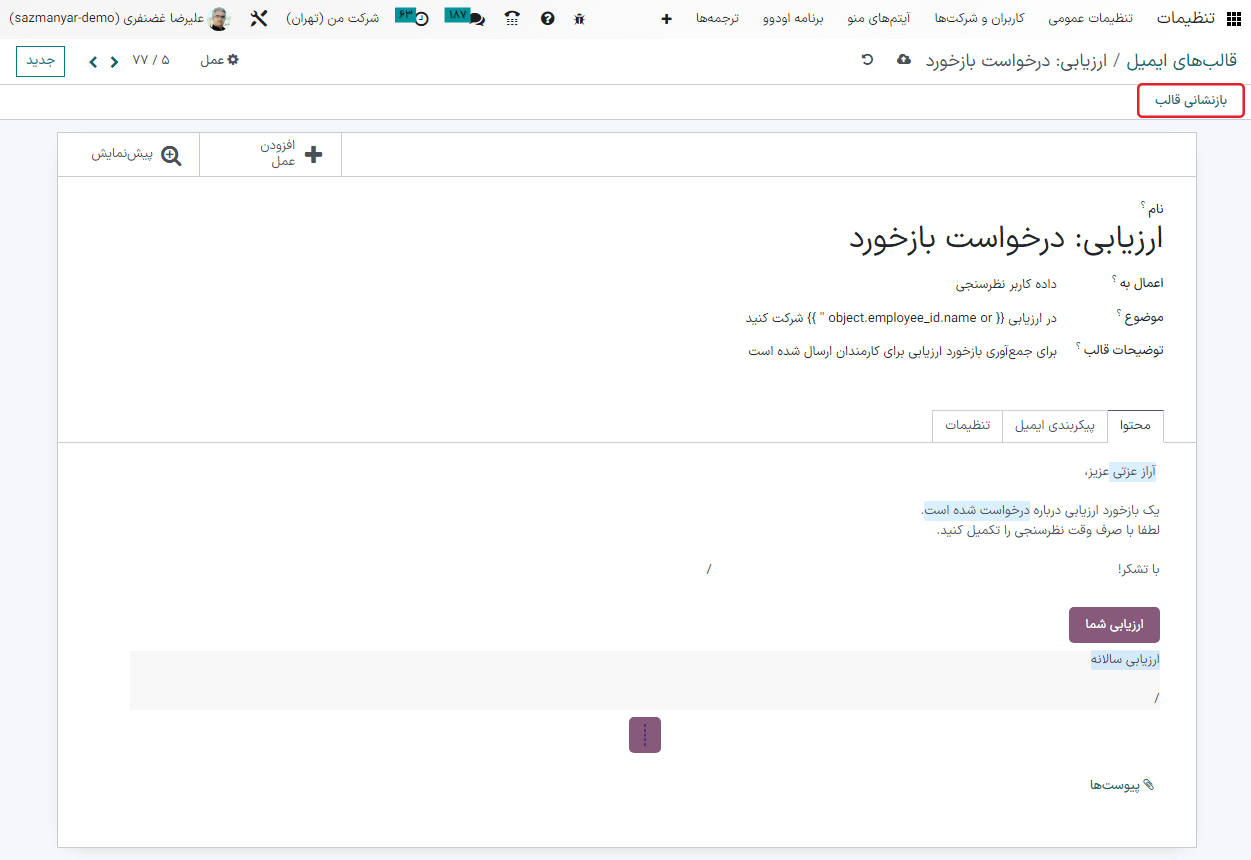Click the Odoo help question mark icon
This screenshot has height=860, width=1251.
click(547, 17)
